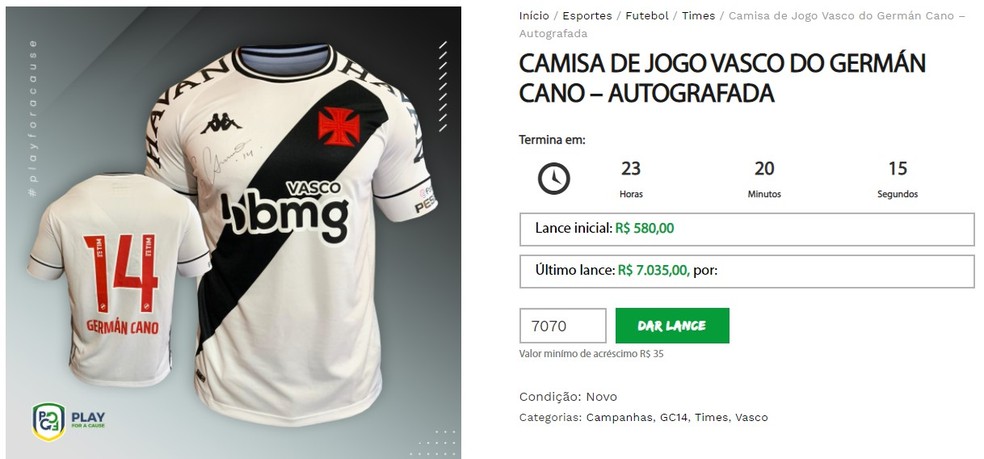
Task: Open the Times breadcrumb link
Action: click(x=698, y=16)
